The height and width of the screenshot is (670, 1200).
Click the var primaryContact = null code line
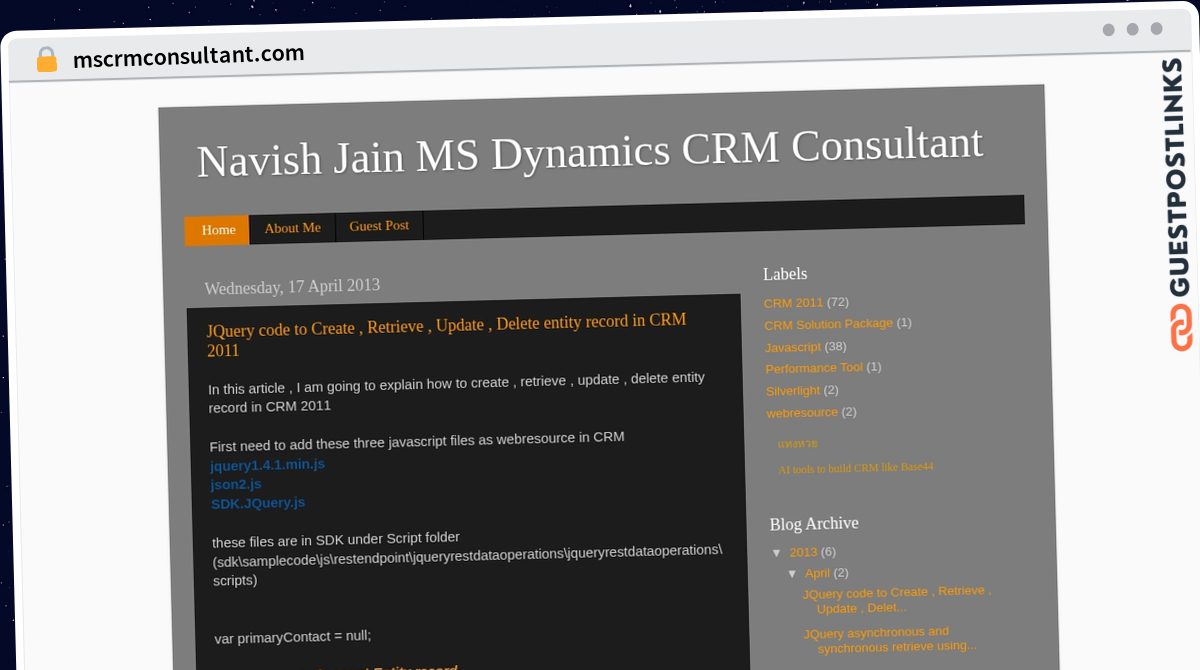(x=293, y=636)
